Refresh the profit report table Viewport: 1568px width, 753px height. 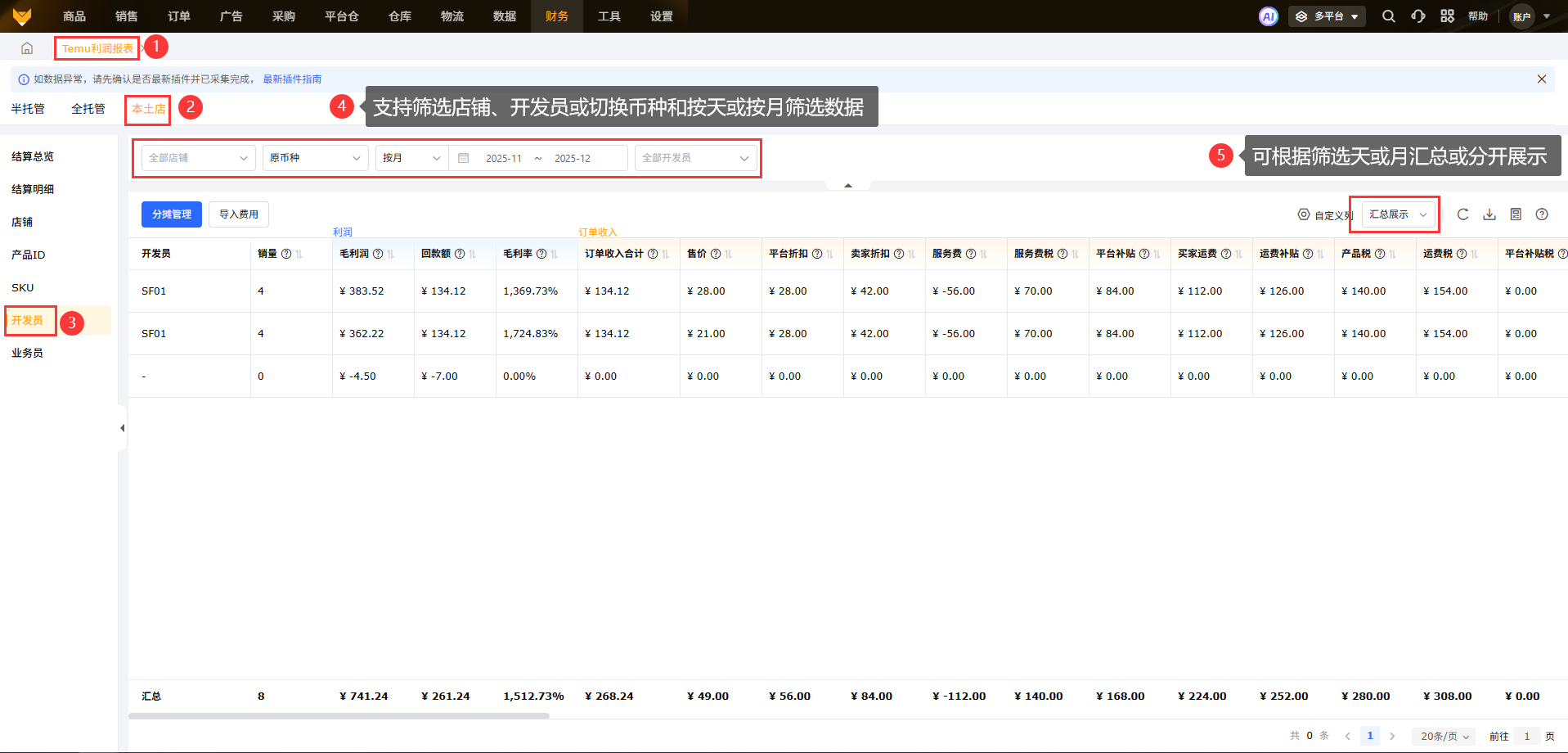(x=1462, y=214)
